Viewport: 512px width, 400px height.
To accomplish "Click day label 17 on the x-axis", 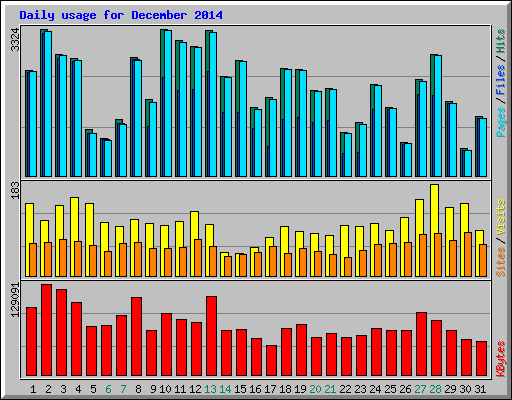I will [270, 389].
